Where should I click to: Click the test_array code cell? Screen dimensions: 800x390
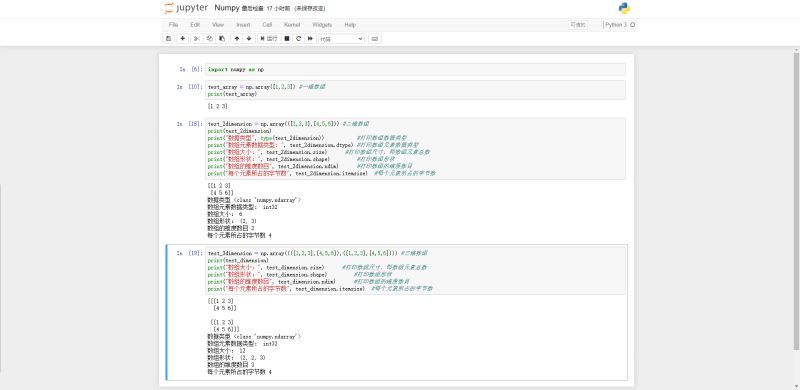tap(415, 90)
